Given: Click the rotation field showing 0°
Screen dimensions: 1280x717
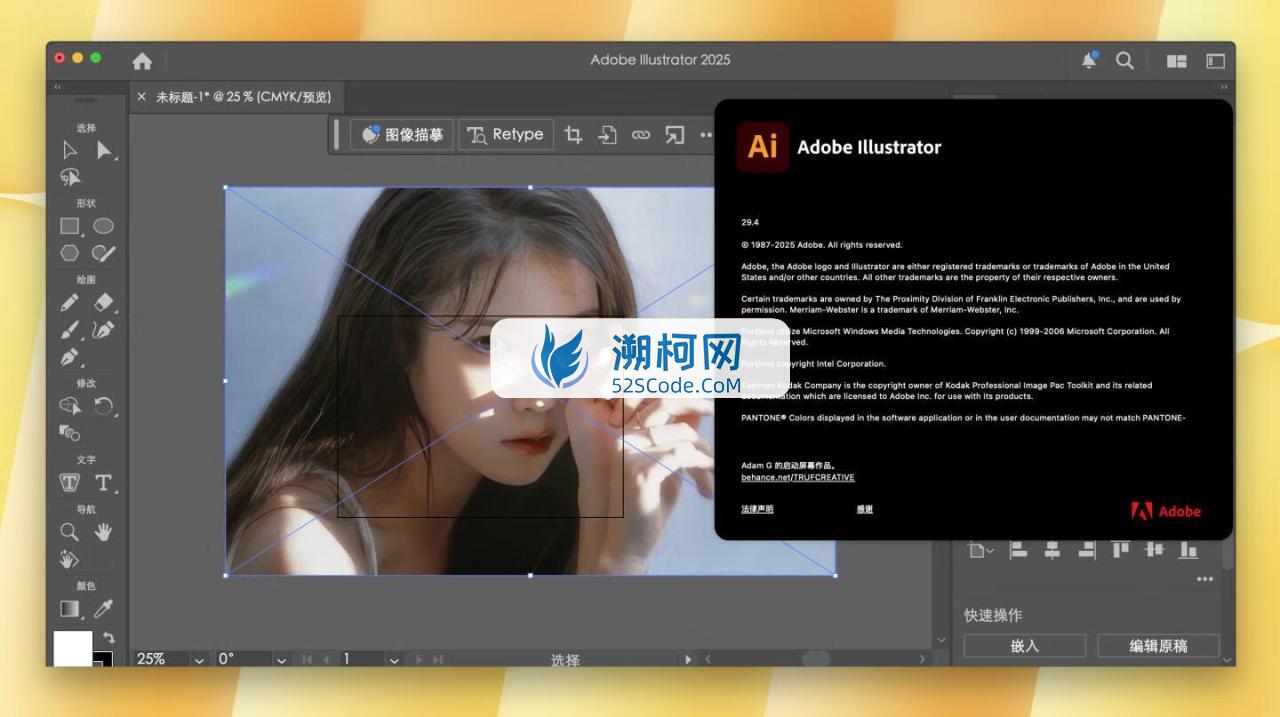Looking at the screenshot, I should (x=242, y=659).
